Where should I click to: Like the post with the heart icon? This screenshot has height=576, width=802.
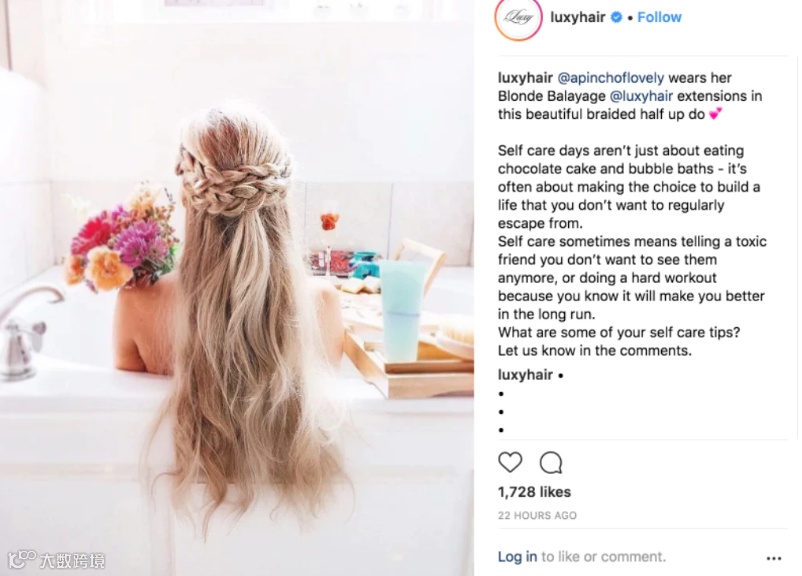(x=510, y=462)
